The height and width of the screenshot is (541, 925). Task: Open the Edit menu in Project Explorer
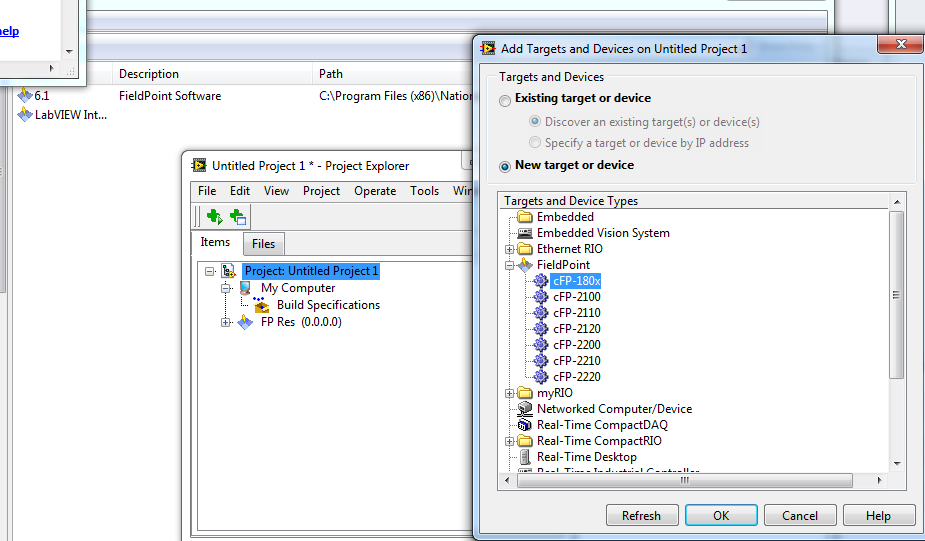point(240,191)
